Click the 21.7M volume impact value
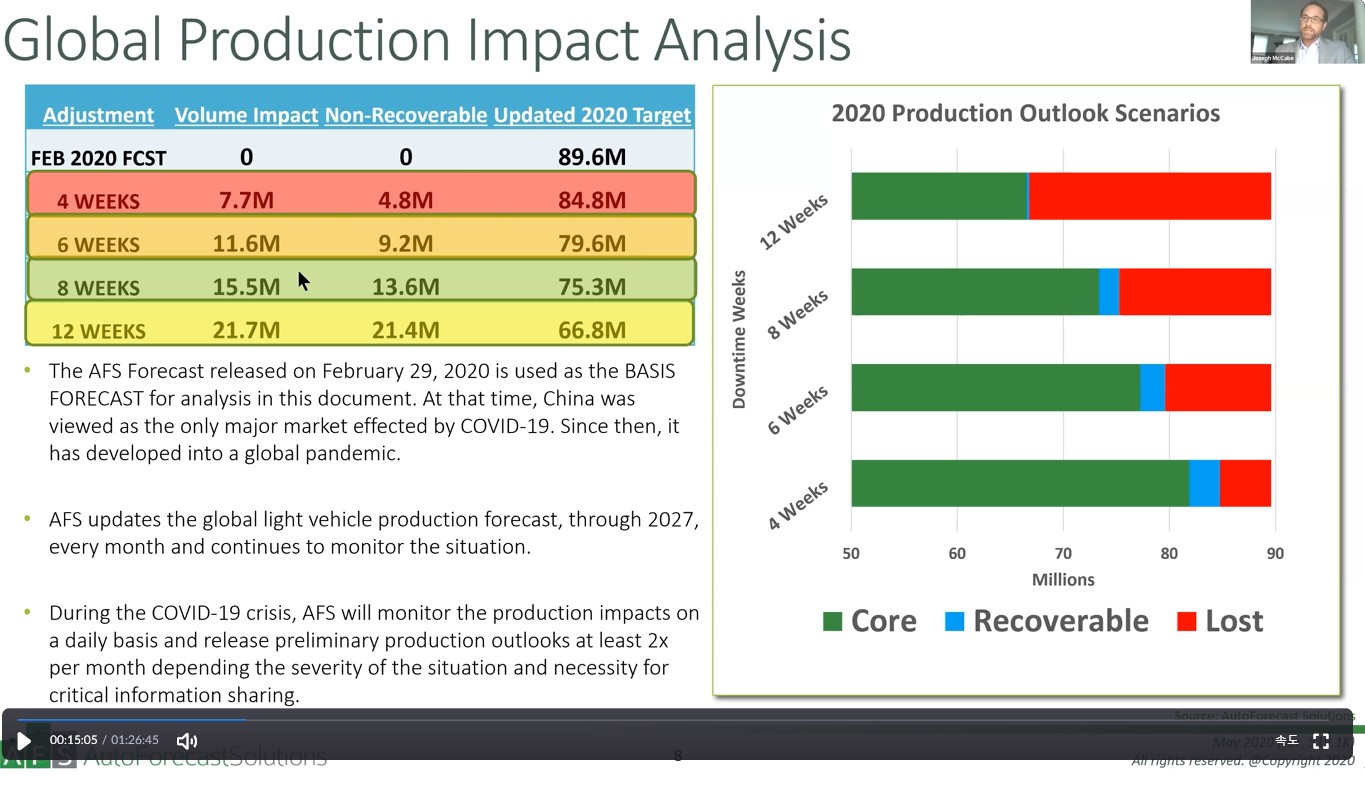This screenshot has height=792, width=1365. 246,330
